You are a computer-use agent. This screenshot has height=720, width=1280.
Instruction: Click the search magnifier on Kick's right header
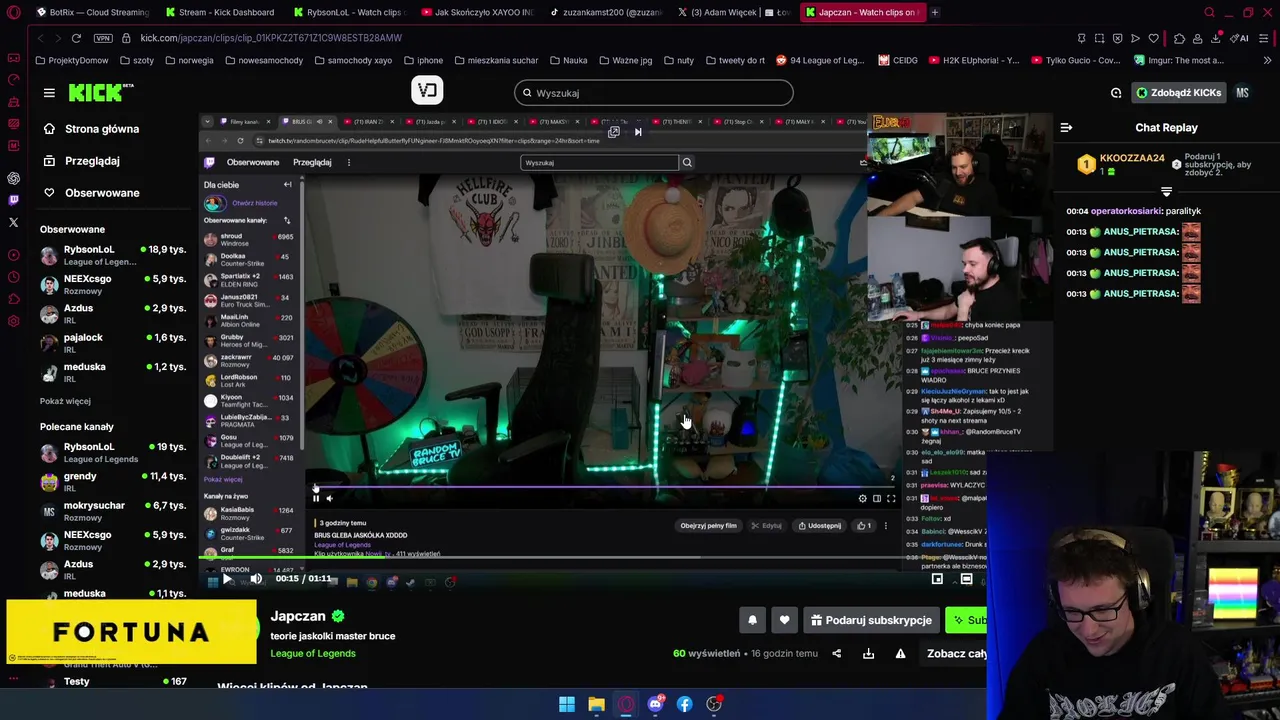point(1116,93)
